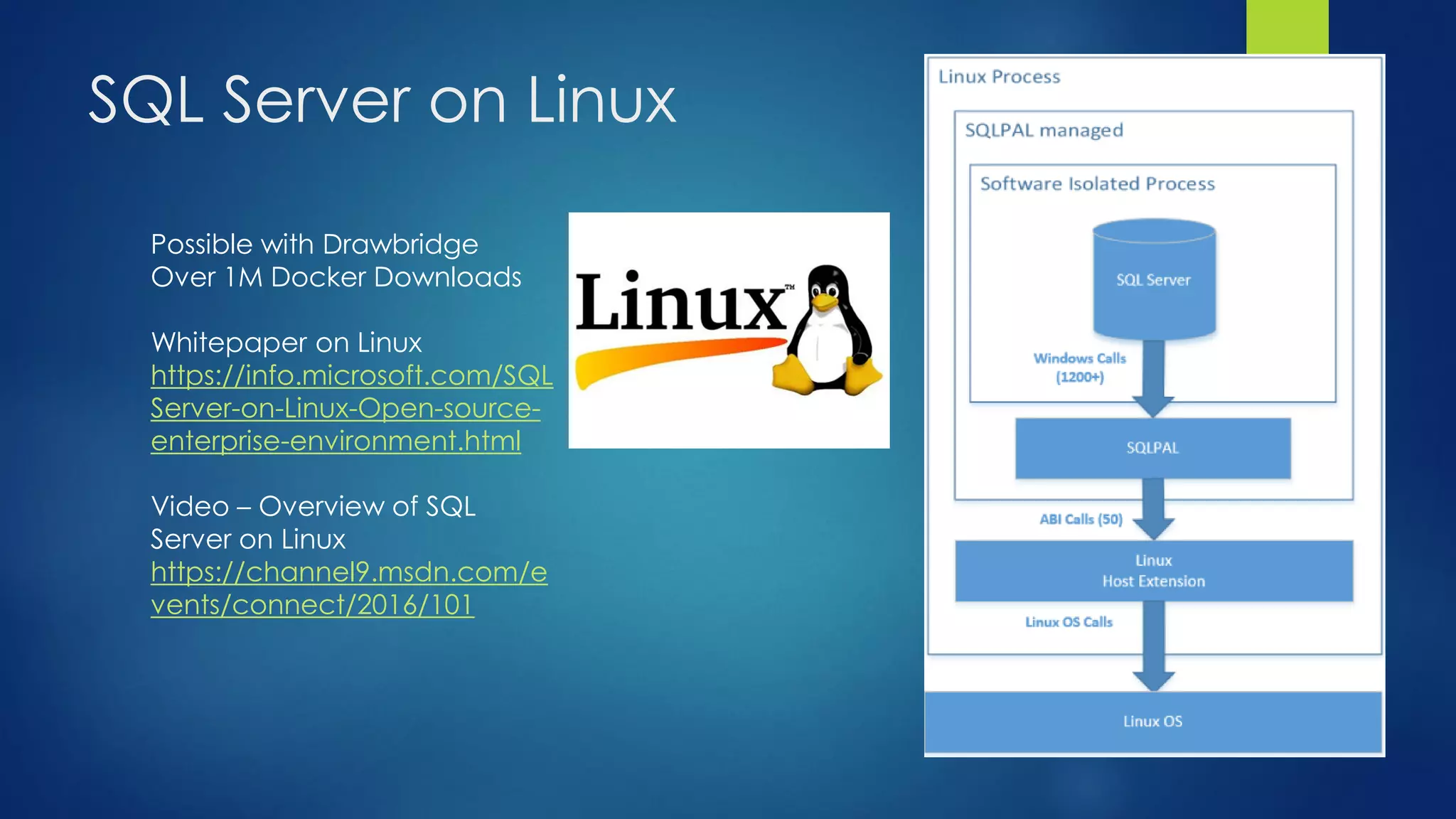Viewport: 1456px width, 819px height.
Task: Click the arrow from SQL Server to SQLPAL
Action: [x=1153, y=378]
